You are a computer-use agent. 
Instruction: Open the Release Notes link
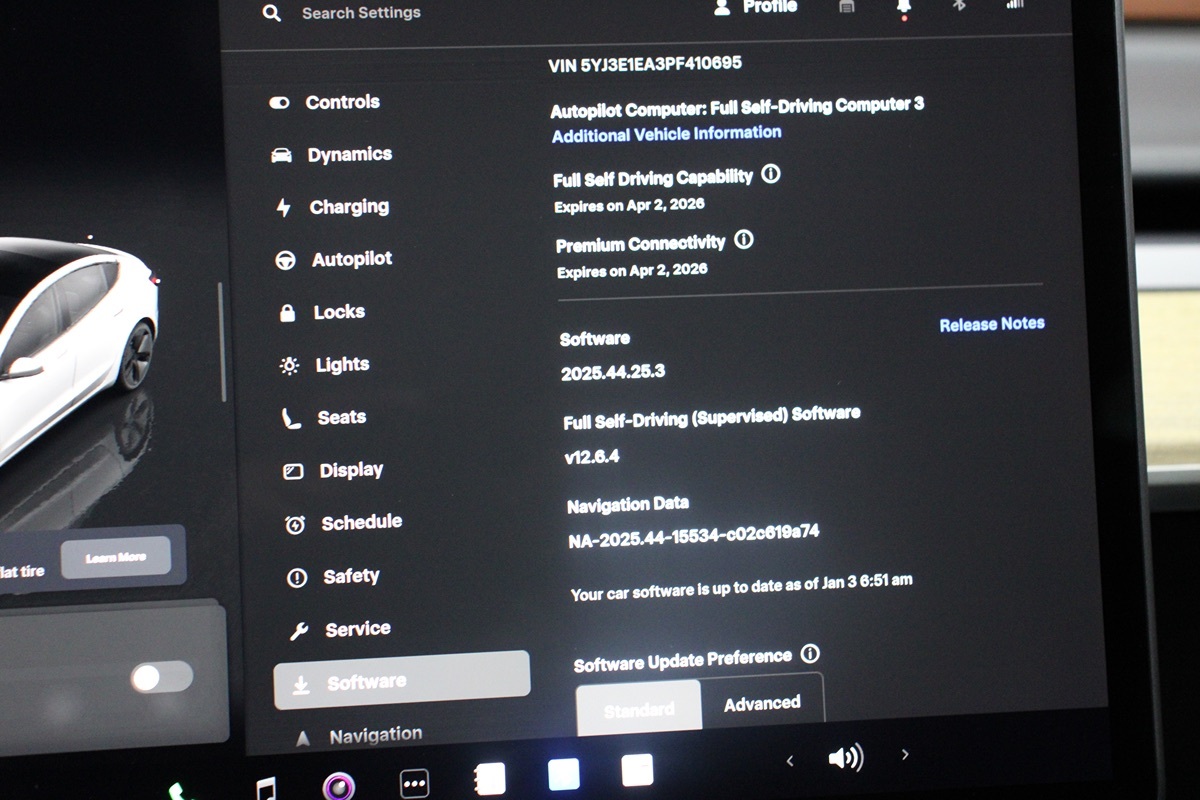pos(991,324)
